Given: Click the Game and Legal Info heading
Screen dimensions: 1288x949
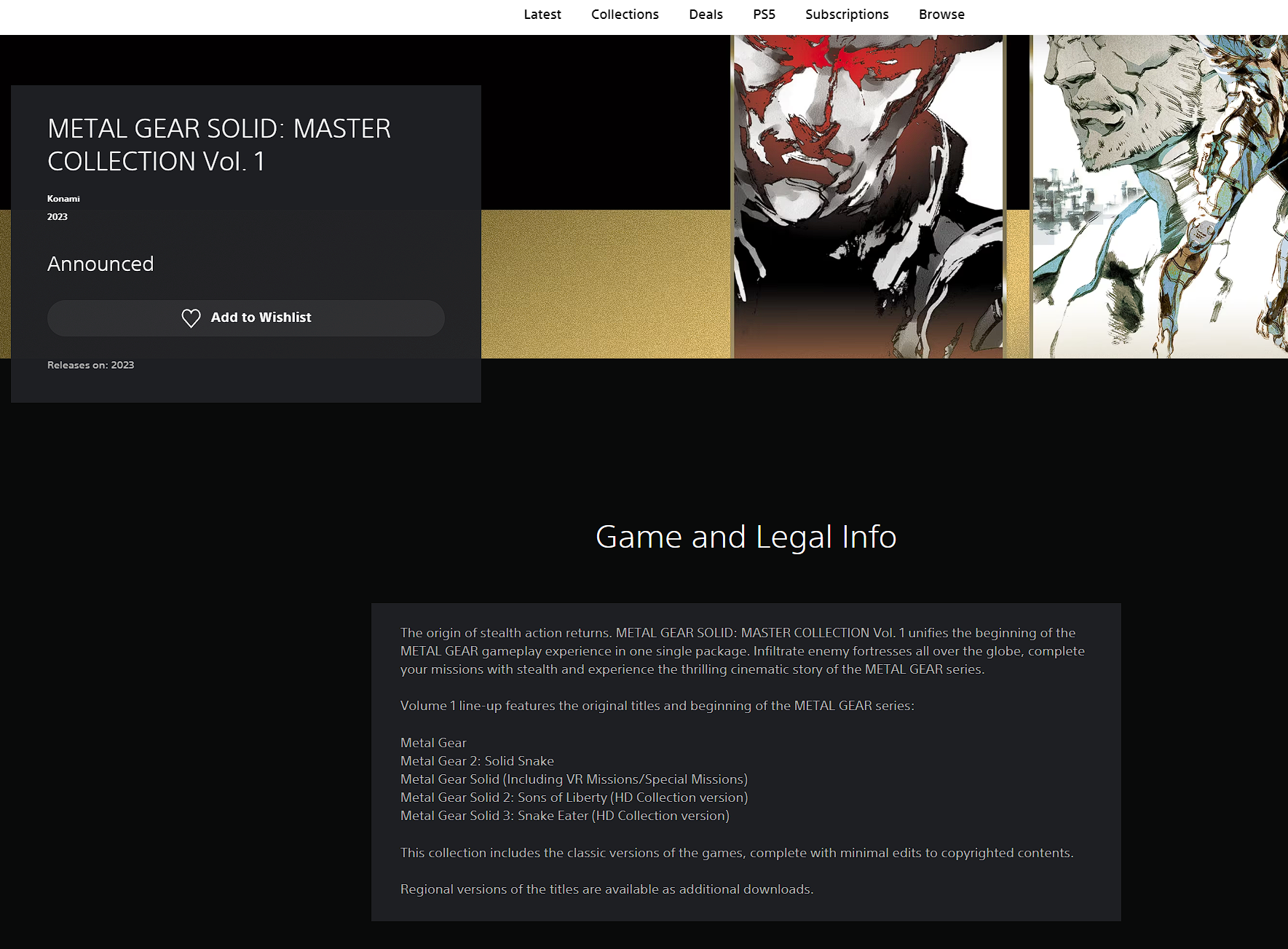Looking at the screenshot, I should click(746, 537).
